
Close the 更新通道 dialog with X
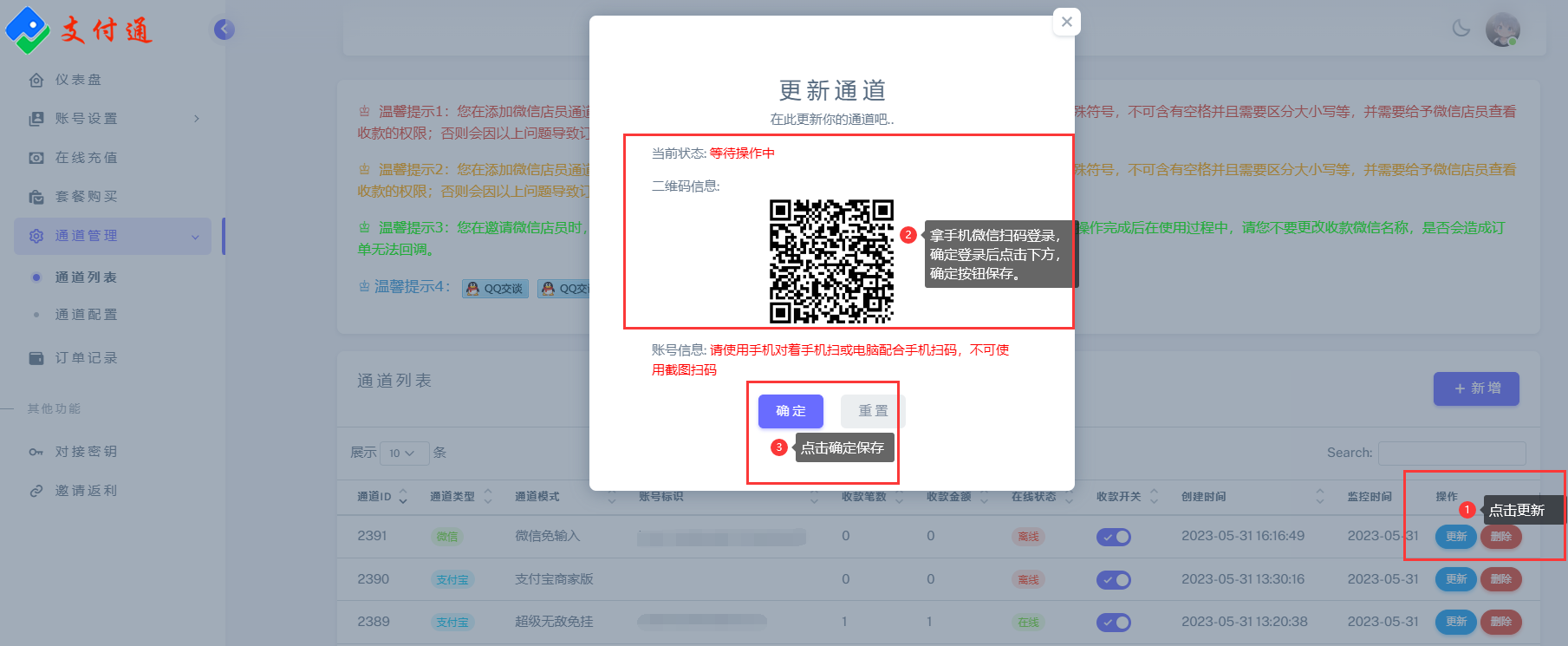(x=1067, y=23)
